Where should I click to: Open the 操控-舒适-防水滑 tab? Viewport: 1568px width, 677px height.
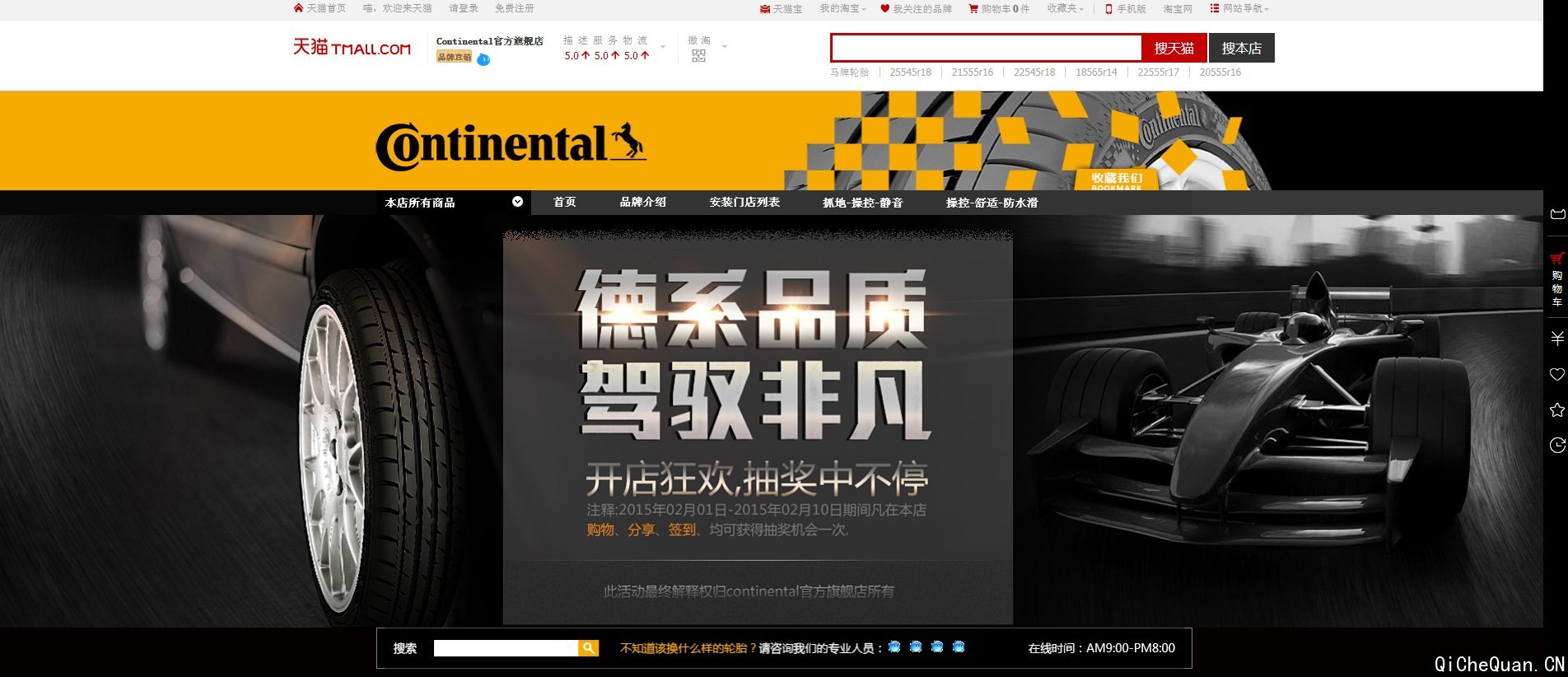[x=992, y=203]
